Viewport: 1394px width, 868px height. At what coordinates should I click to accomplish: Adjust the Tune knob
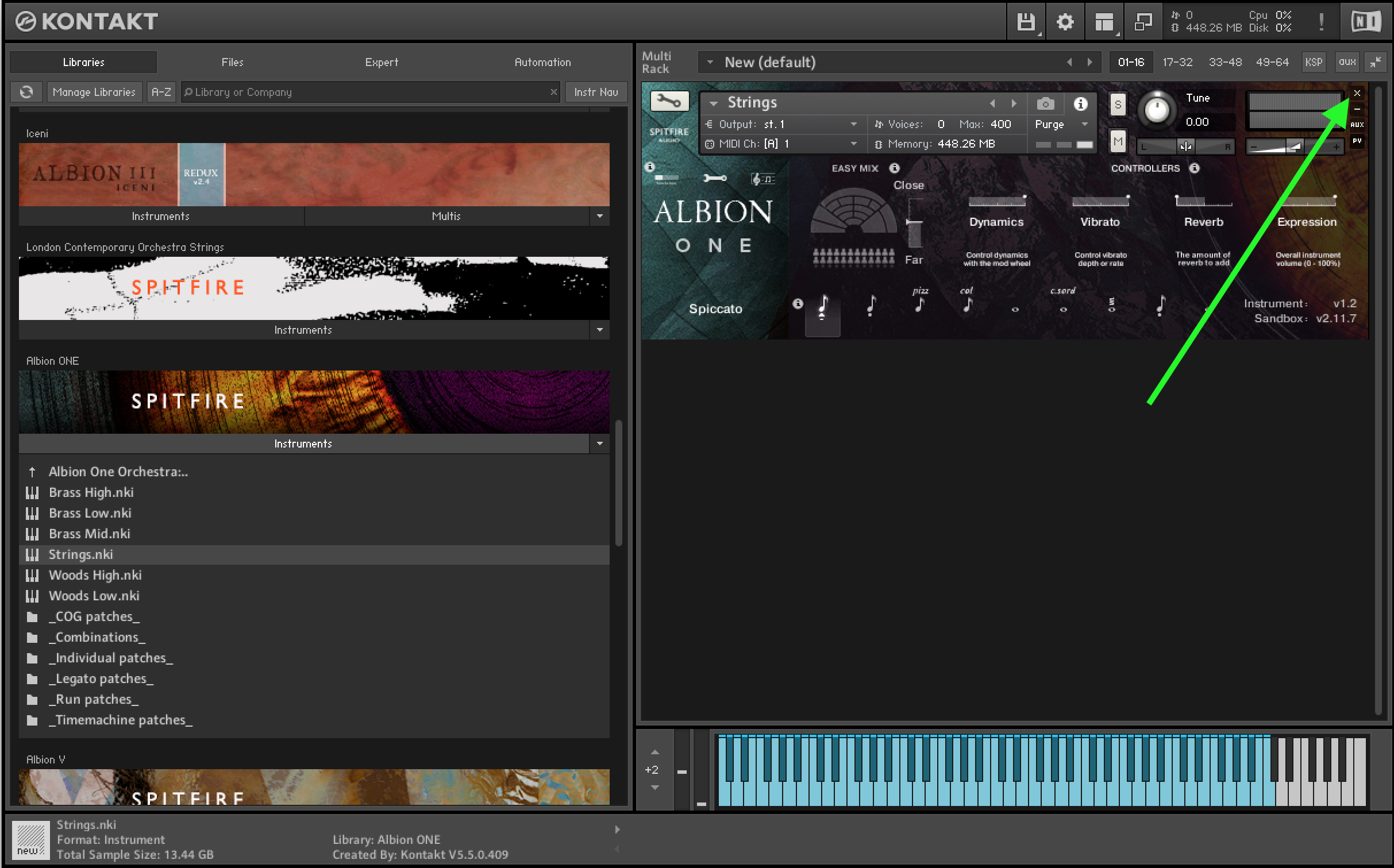point(1157,110)
